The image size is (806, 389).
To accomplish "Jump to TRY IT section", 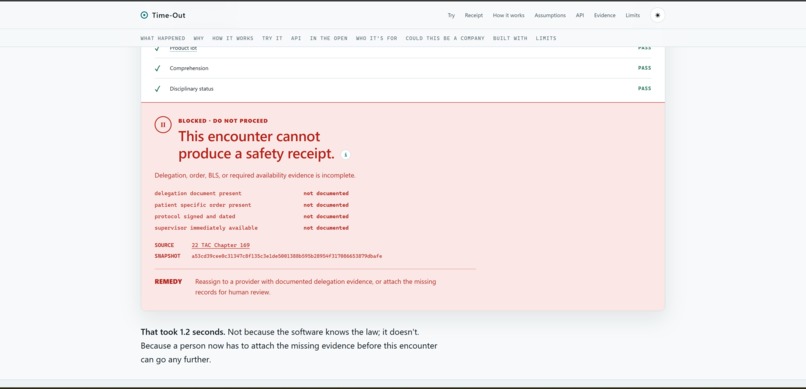I will coord(272,39).
